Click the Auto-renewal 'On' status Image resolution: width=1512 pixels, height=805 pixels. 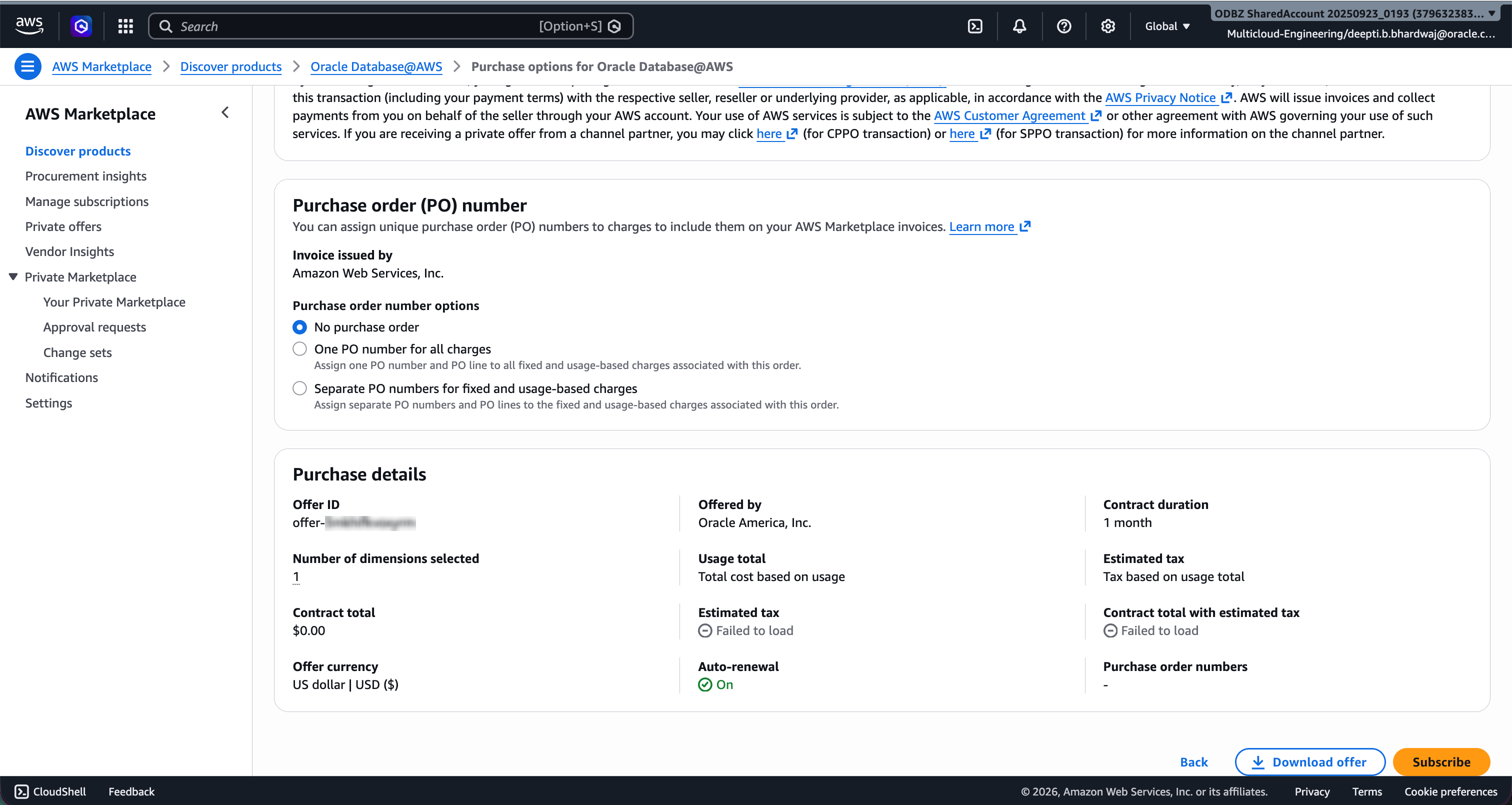715,684
